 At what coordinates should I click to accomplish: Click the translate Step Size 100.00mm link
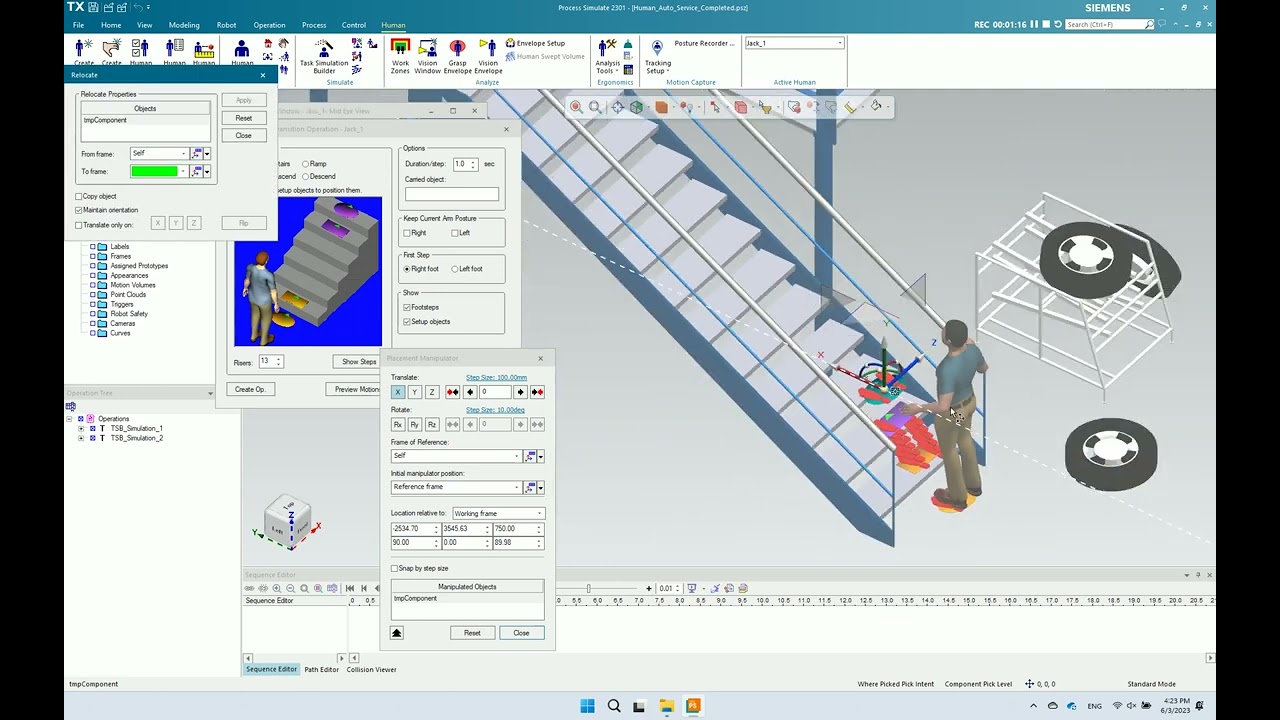495,378
